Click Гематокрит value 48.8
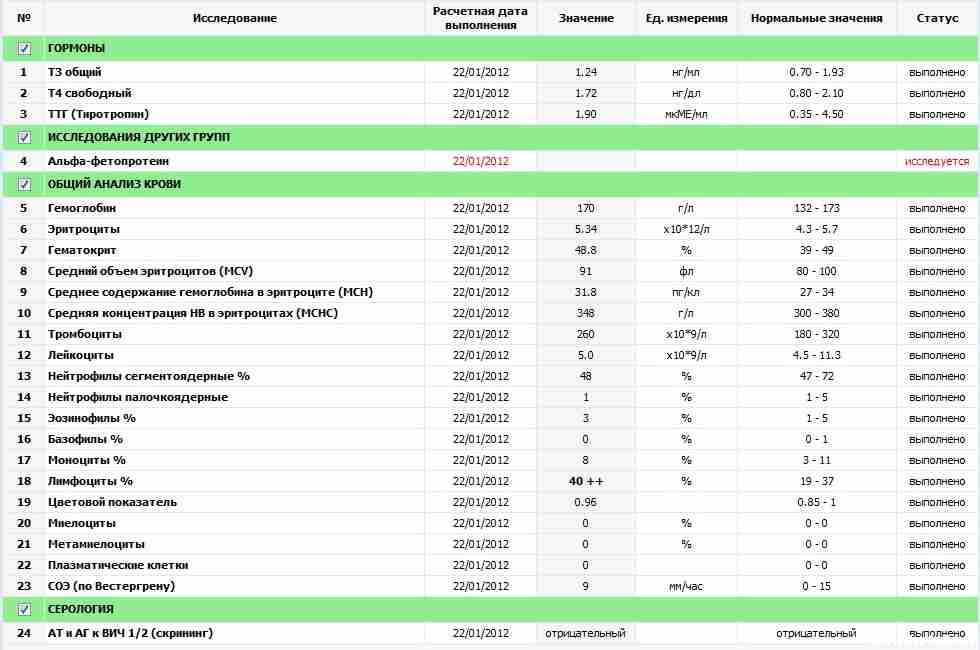The height and width of the screenshot is (650, 980). (586, 250)
